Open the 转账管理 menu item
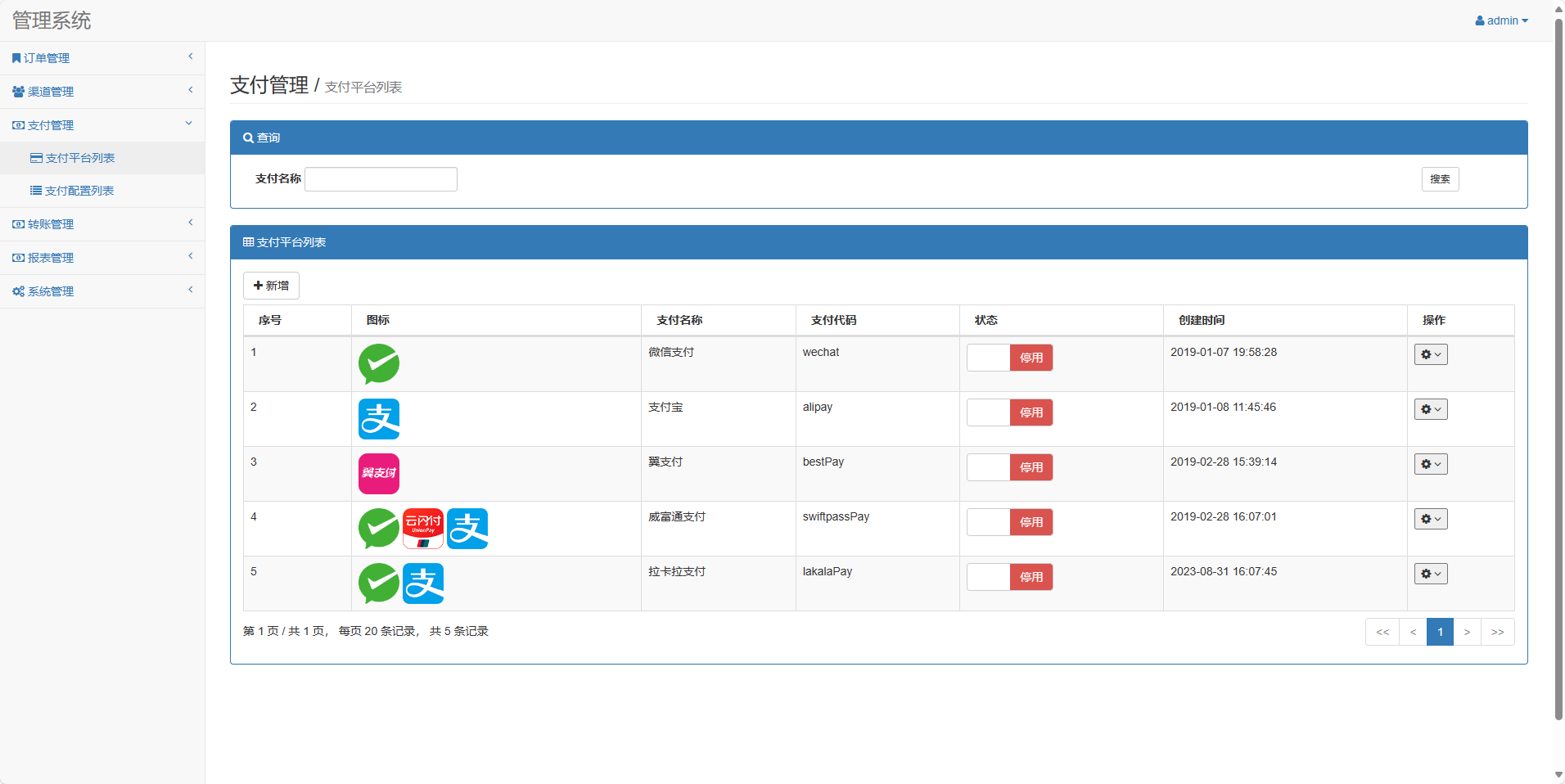The width and height of the screenshot is (1565, 784). [x=102, y=224]
